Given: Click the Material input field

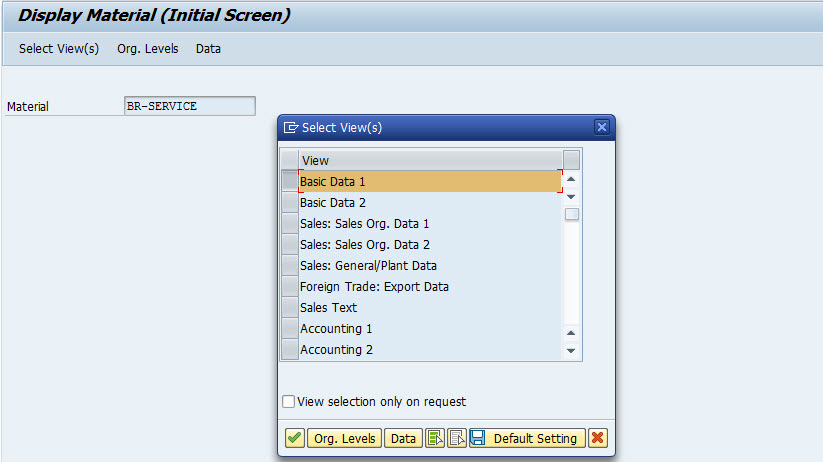Looking at the screenshot, I should tap(189, 106).
